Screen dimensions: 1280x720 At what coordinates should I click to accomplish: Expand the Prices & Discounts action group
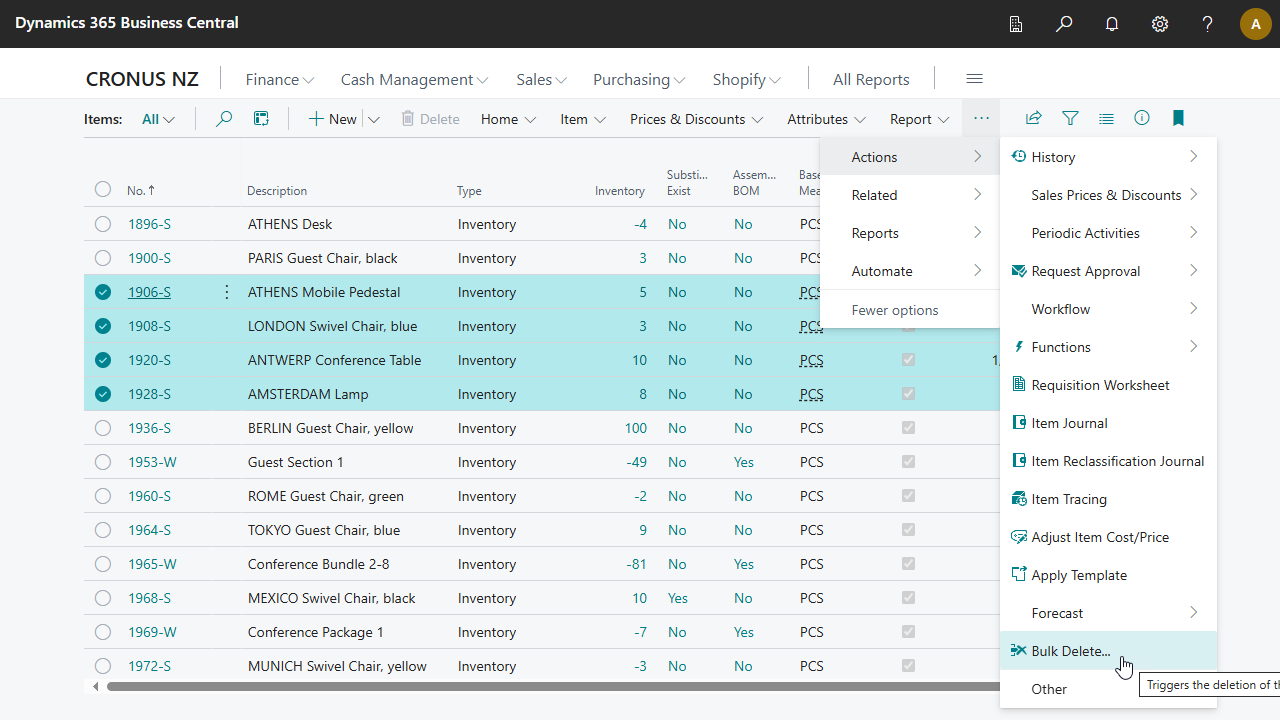[697, 119]
